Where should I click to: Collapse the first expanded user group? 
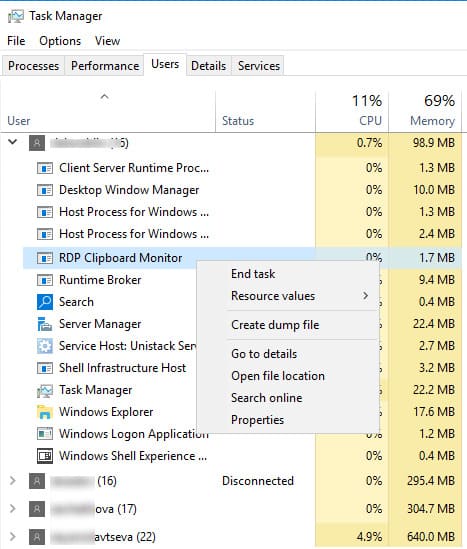[13, 142]
